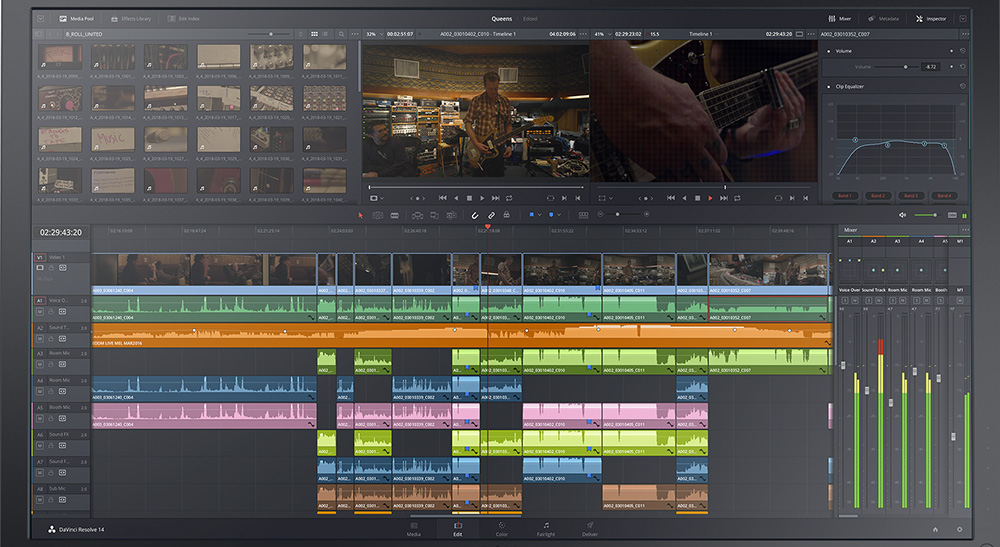
Task: Select the arrow selection tool in timeline toolbar
Action: point(361,215)
